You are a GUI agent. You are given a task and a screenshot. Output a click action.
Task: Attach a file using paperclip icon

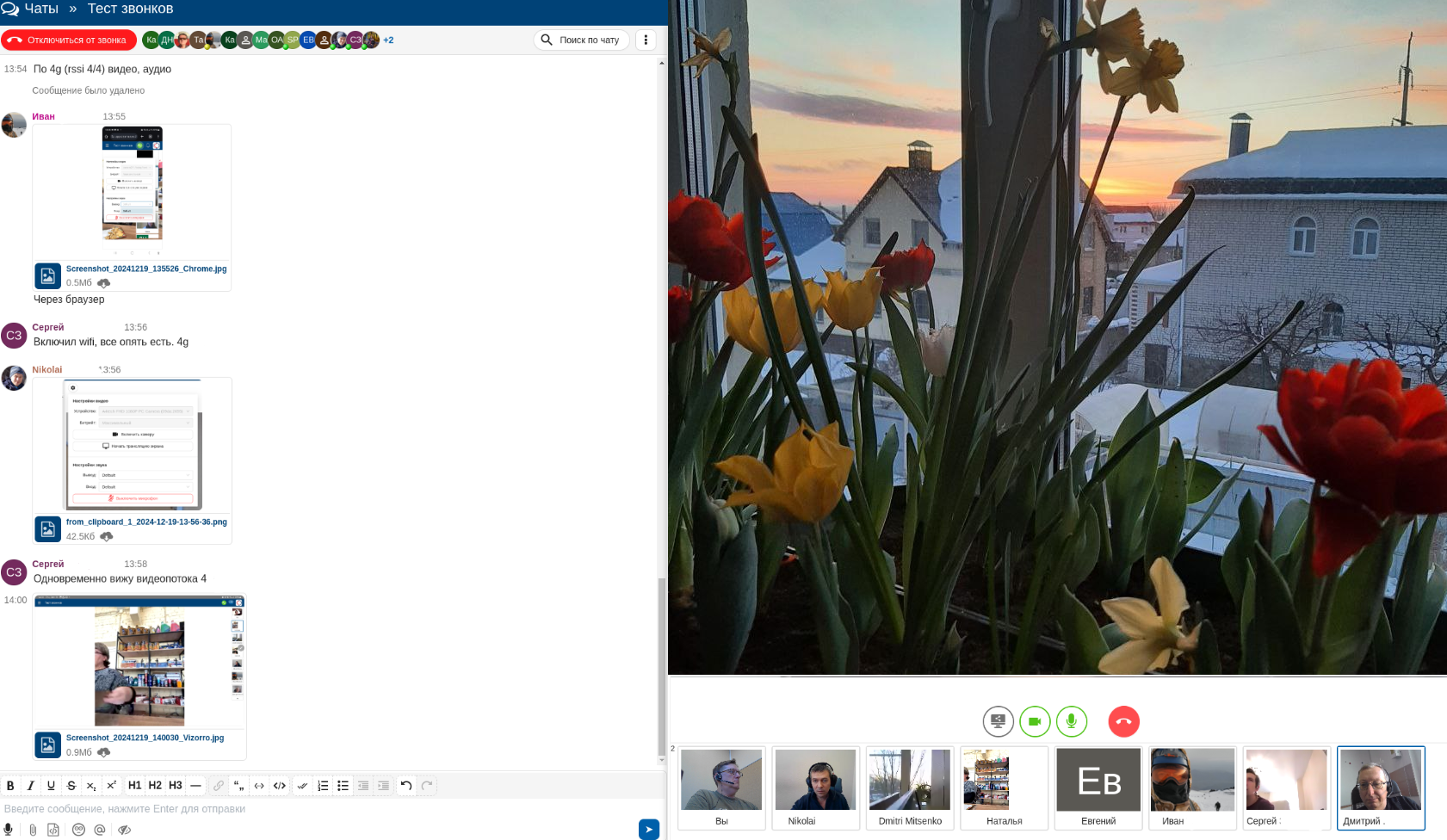[33, 830]
